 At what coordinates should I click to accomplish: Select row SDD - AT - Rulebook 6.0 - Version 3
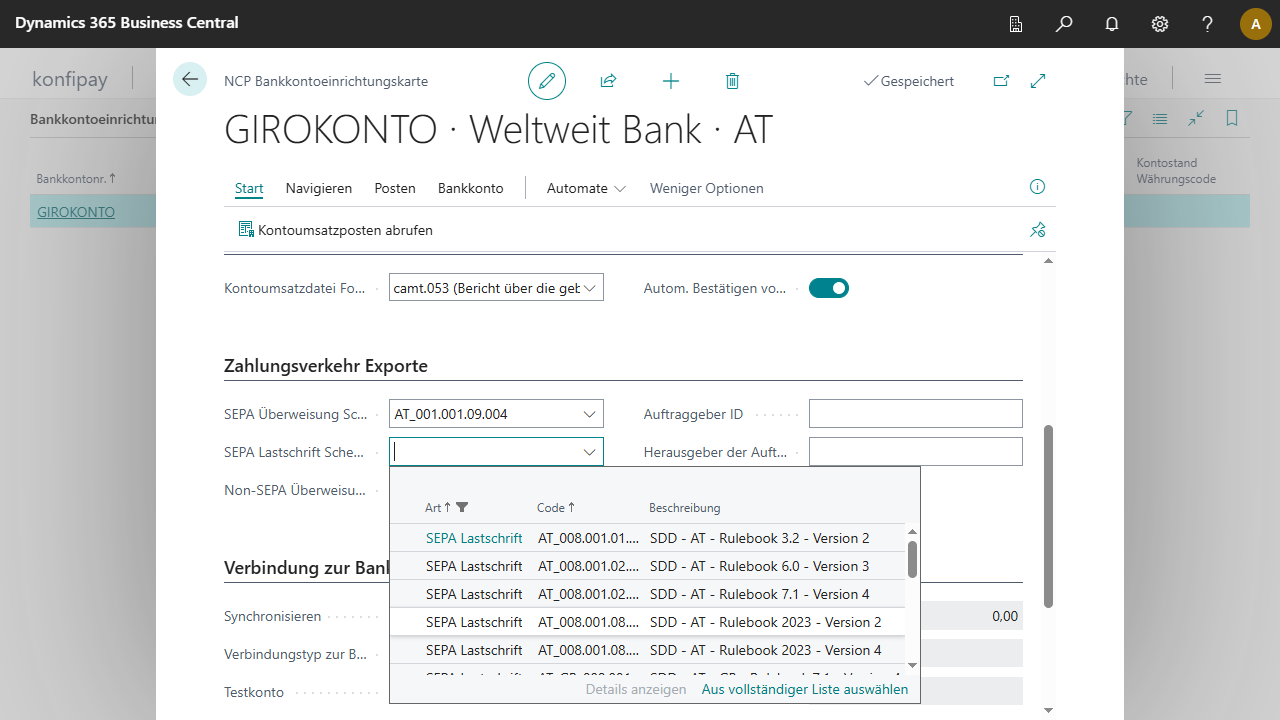(647, 566)
